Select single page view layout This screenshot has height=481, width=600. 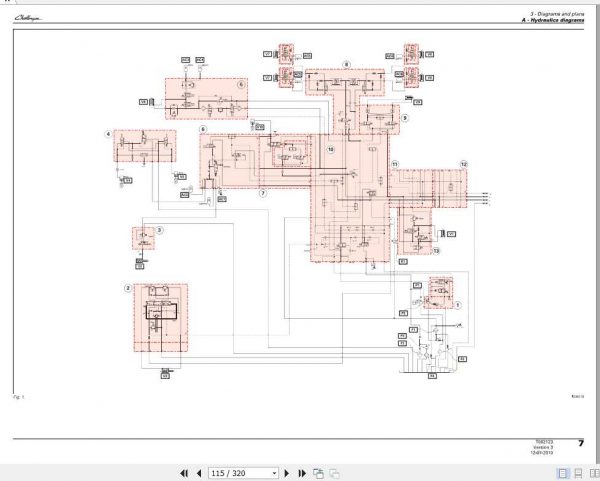[563, 473]
